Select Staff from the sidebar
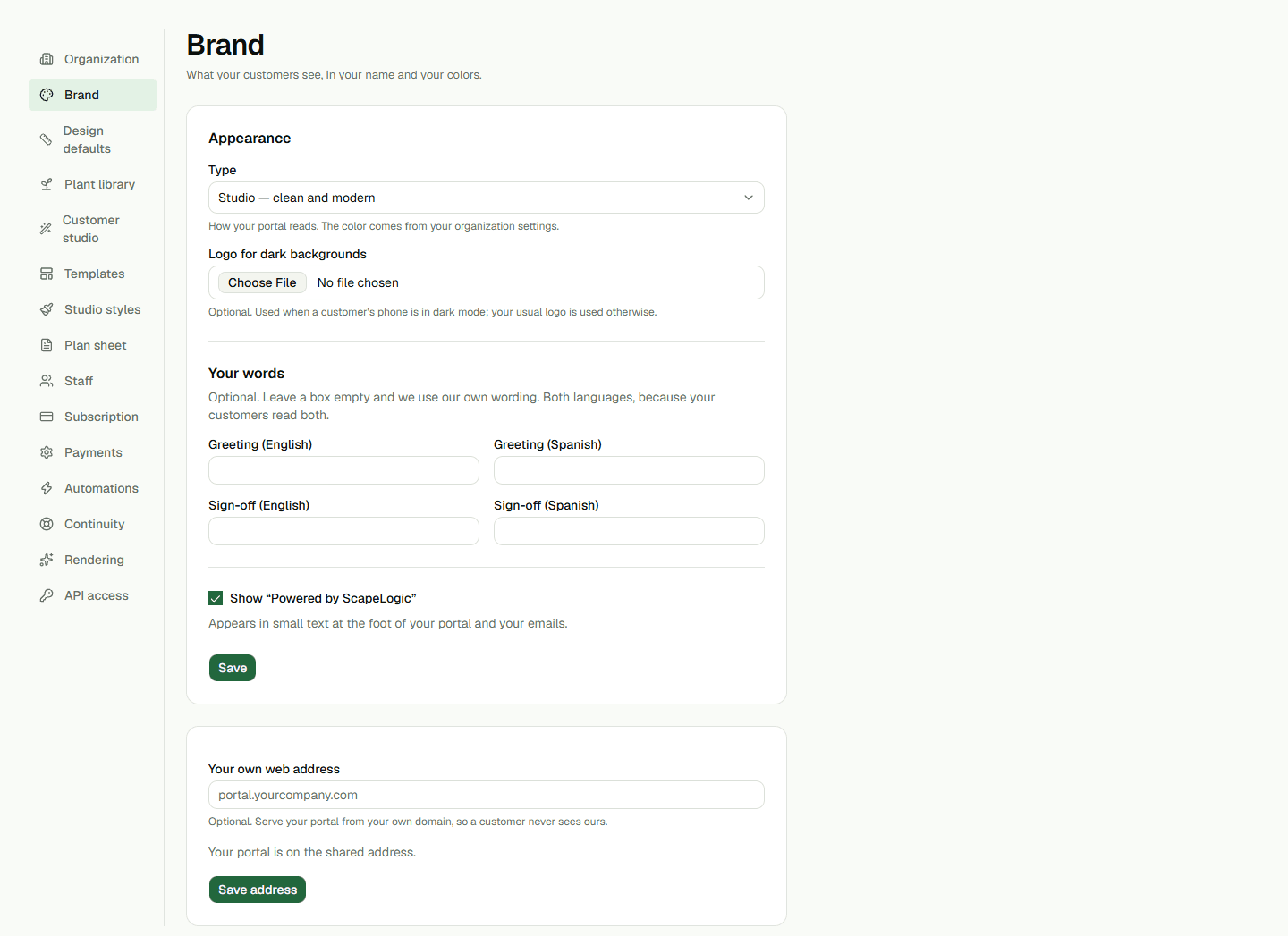Viewport: 1288px width, 936px height. 92,381
